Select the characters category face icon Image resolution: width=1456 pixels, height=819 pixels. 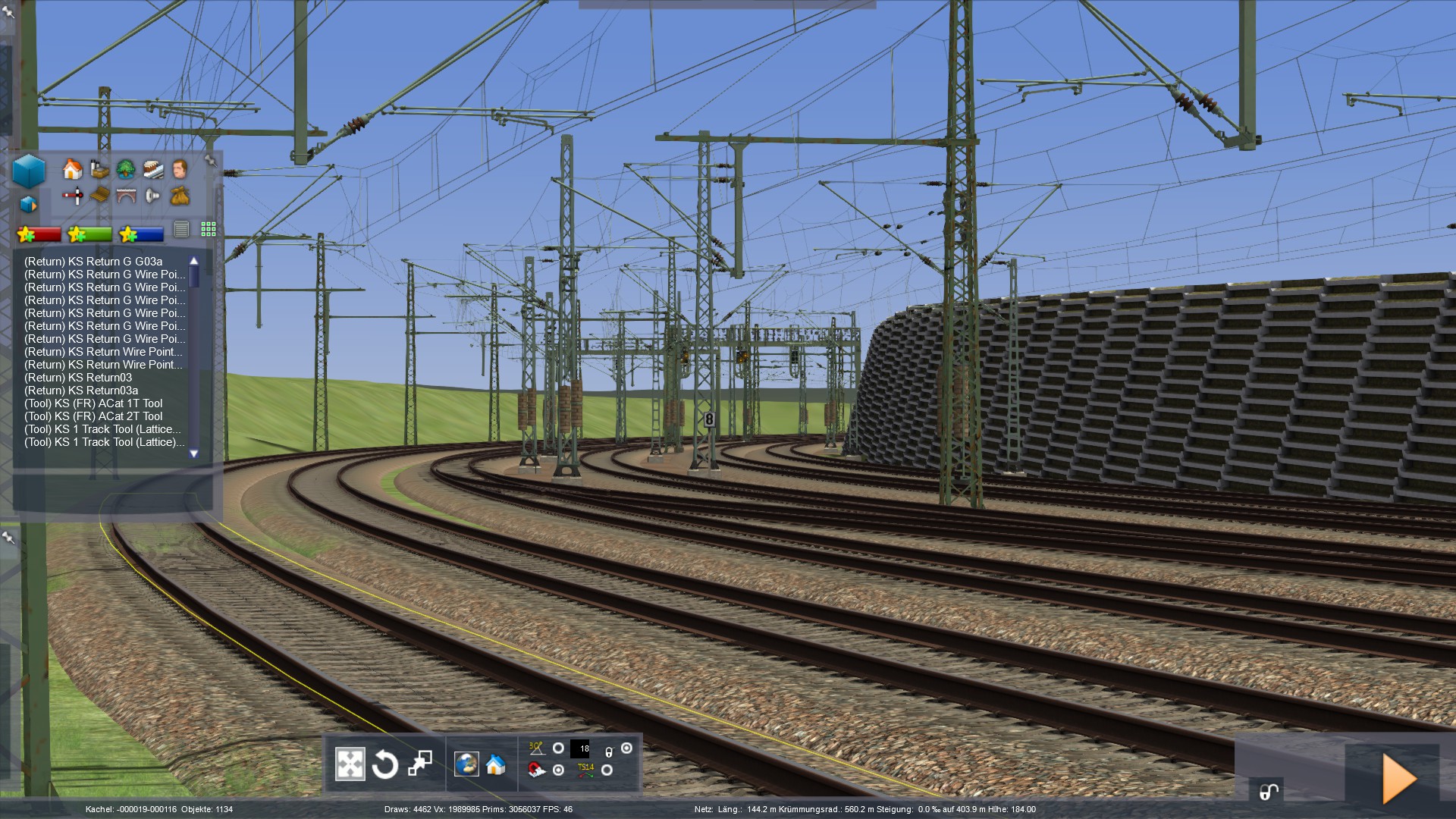click(x=179, y=169)
